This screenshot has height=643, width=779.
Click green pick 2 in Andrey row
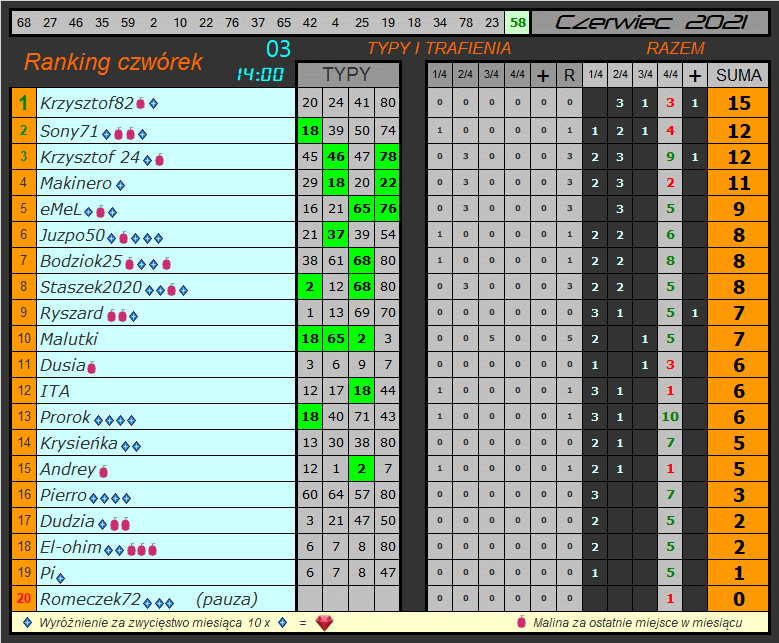point(362,469)
